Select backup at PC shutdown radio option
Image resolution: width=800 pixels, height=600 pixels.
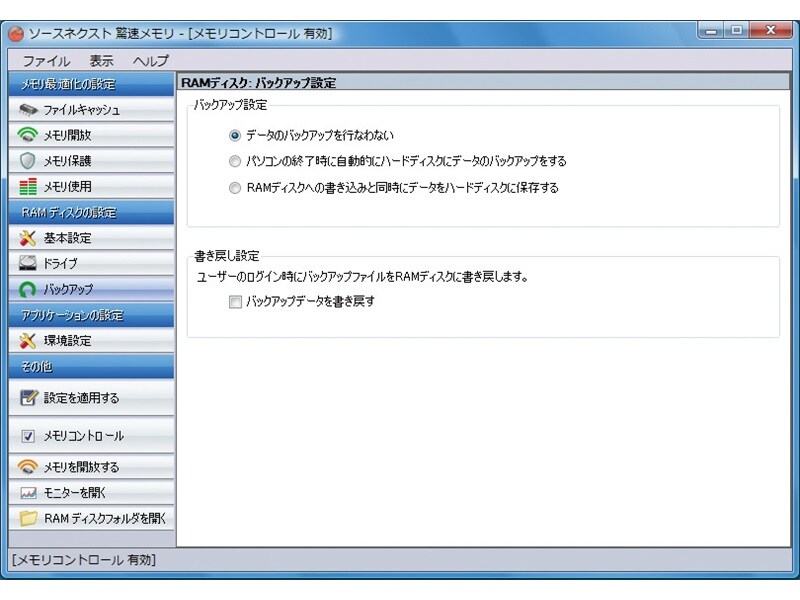point(235,162)
